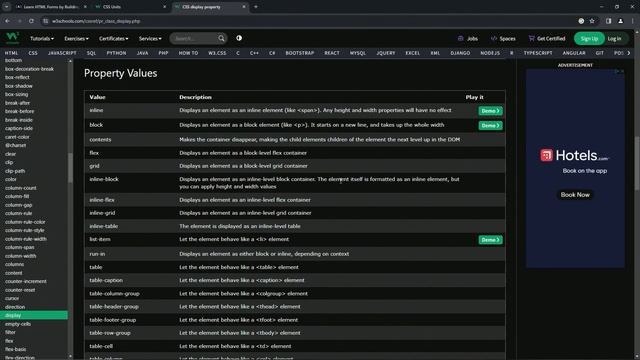
Task: Select HTML in topic navigation bar
Action: [11, 53]
